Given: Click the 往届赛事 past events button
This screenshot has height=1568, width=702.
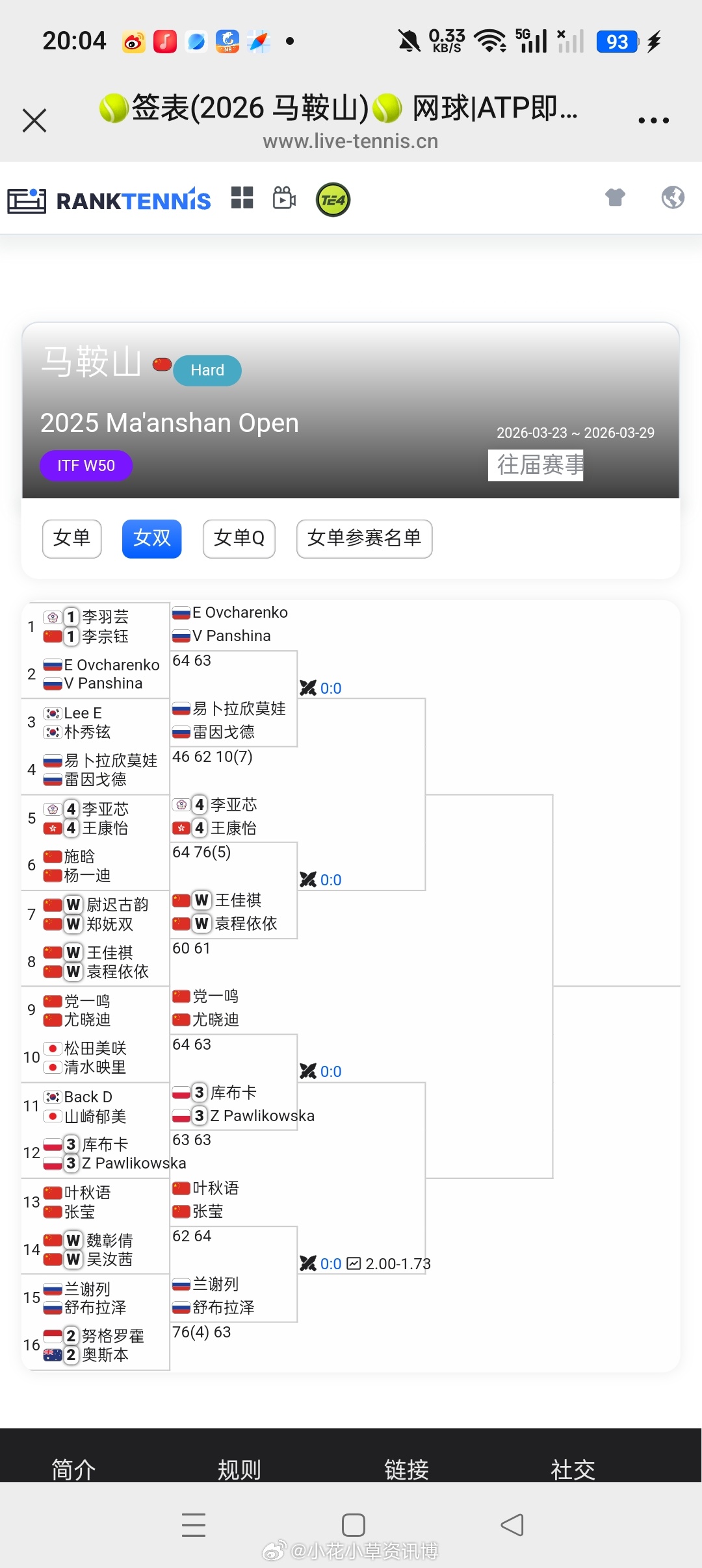Looking at the screenshot, I should pyautogui.click(x=536, y=464).
